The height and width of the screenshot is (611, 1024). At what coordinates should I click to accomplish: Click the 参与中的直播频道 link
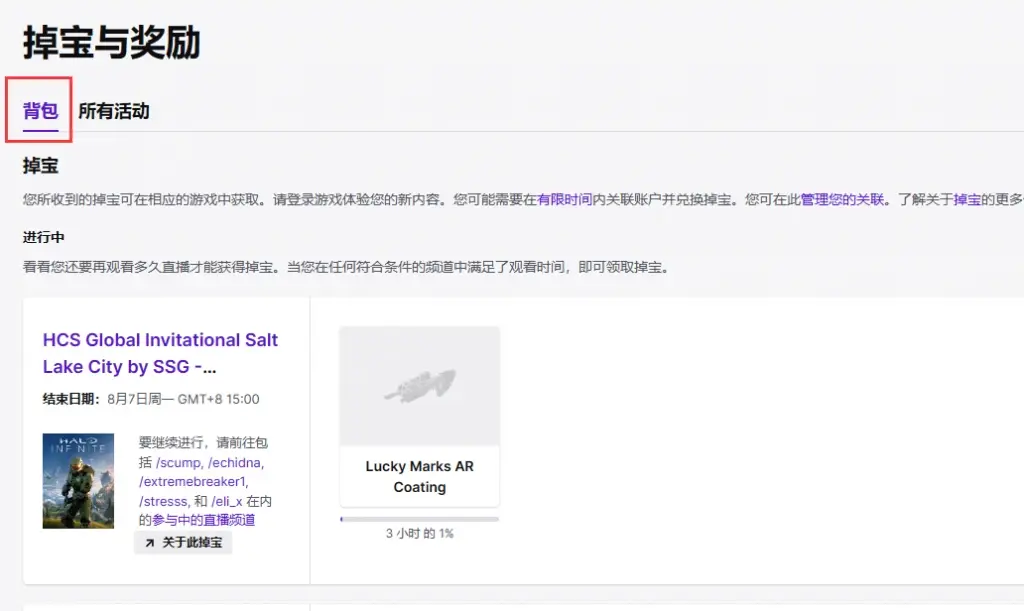point(203,519)
